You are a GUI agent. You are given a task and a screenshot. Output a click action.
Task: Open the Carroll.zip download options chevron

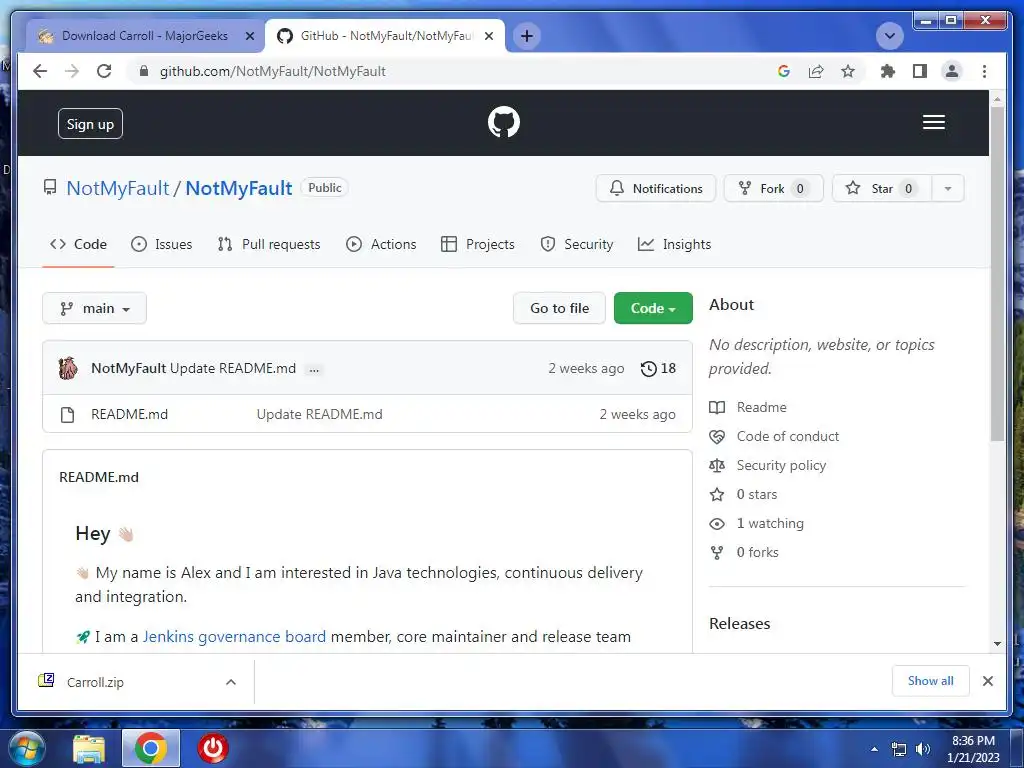[231, 682]
